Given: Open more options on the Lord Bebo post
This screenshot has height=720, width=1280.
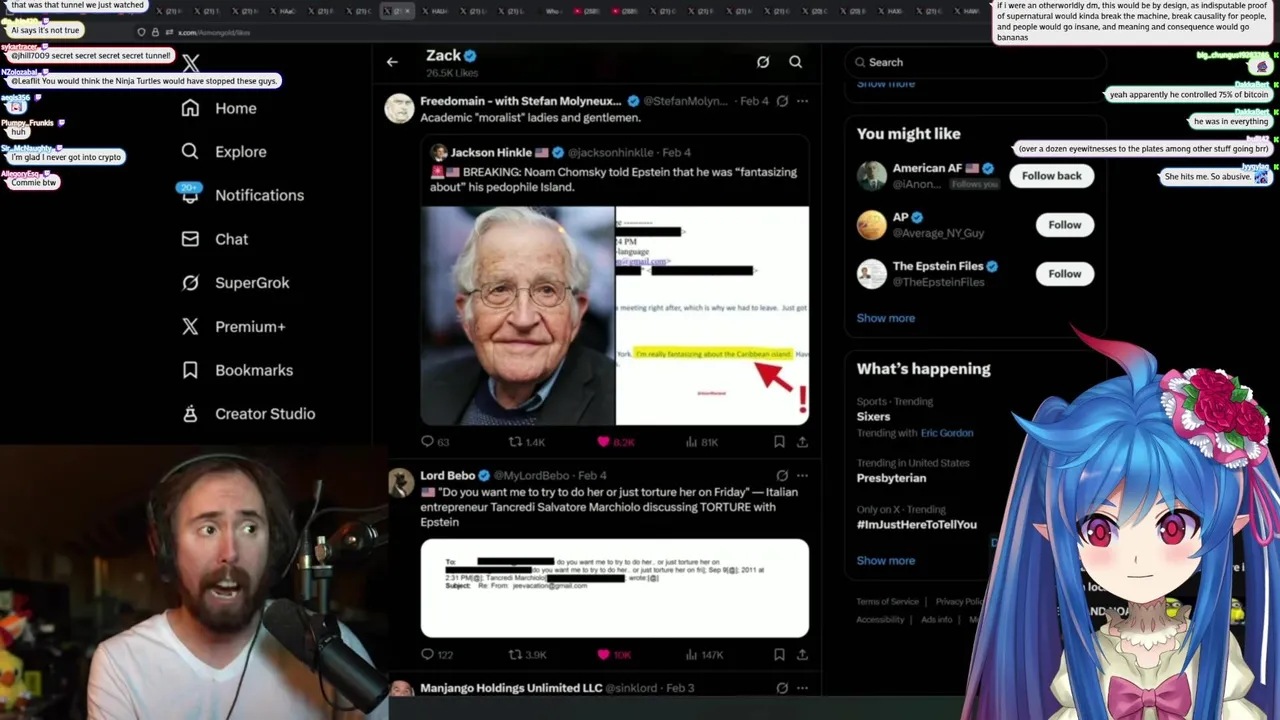Looking at the screenshot, I should (x=802, y=476).
